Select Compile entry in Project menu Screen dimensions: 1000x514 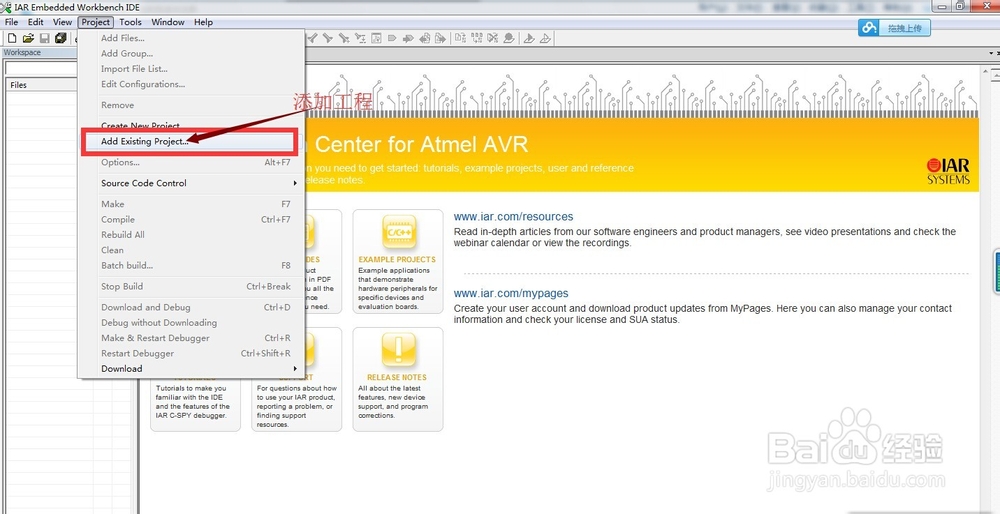pyautogui.click(x=191, y=219)
